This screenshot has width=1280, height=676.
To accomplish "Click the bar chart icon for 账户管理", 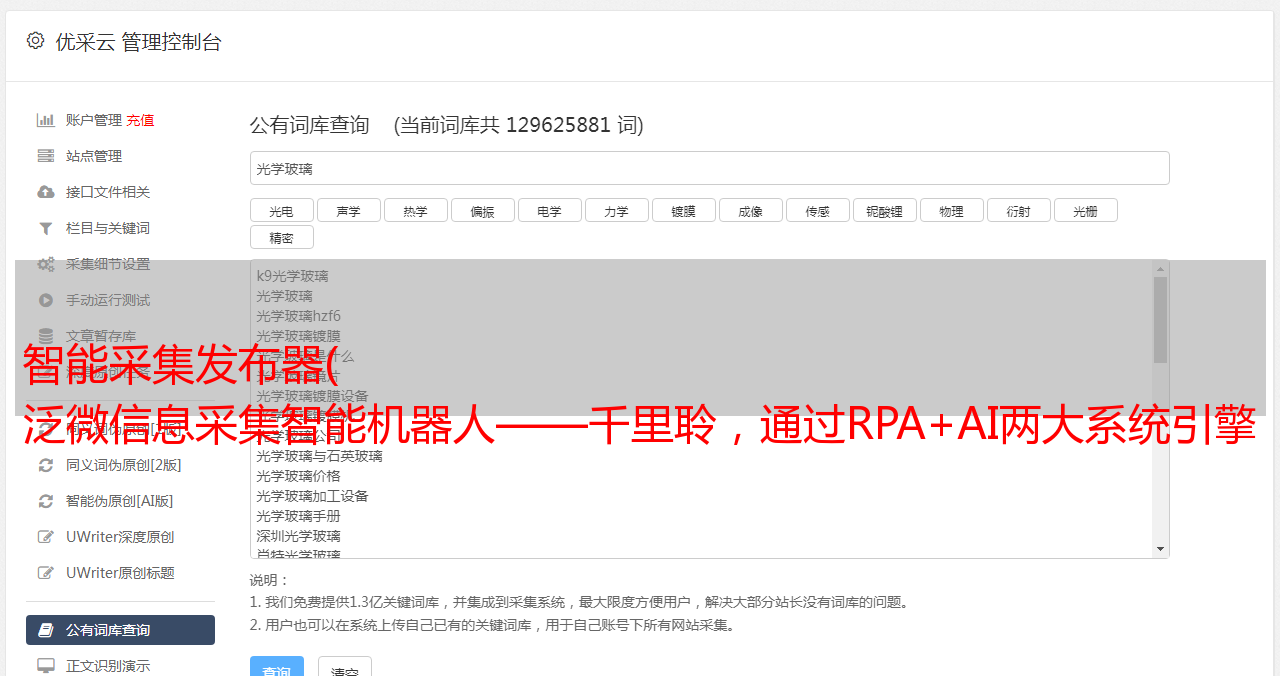I will coord(45,120).
